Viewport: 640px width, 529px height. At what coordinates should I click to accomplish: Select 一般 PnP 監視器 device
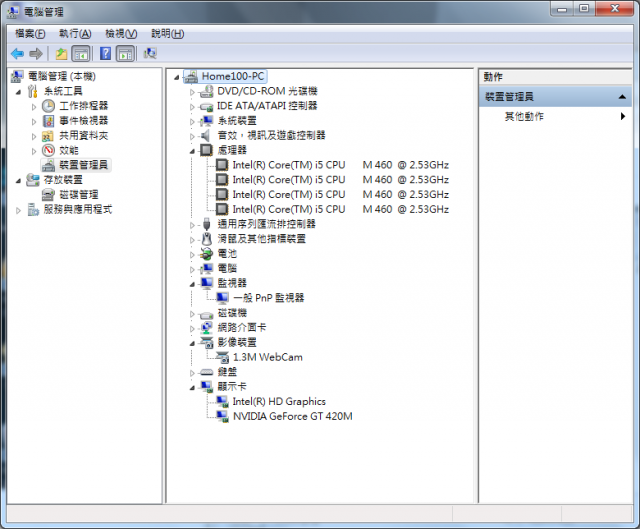(268, 298)
